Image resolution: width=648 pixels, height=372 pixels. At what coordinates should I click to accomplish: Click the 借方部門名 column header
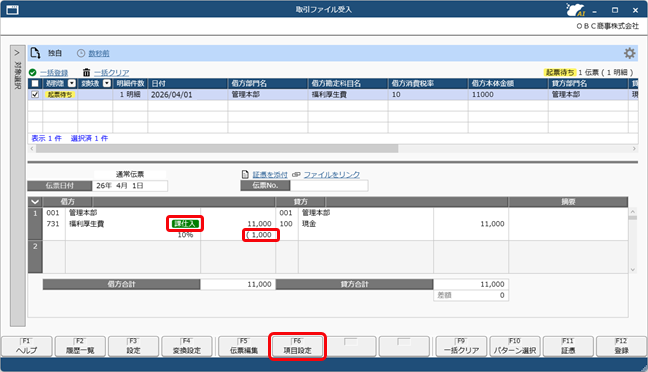coord(268,83)
